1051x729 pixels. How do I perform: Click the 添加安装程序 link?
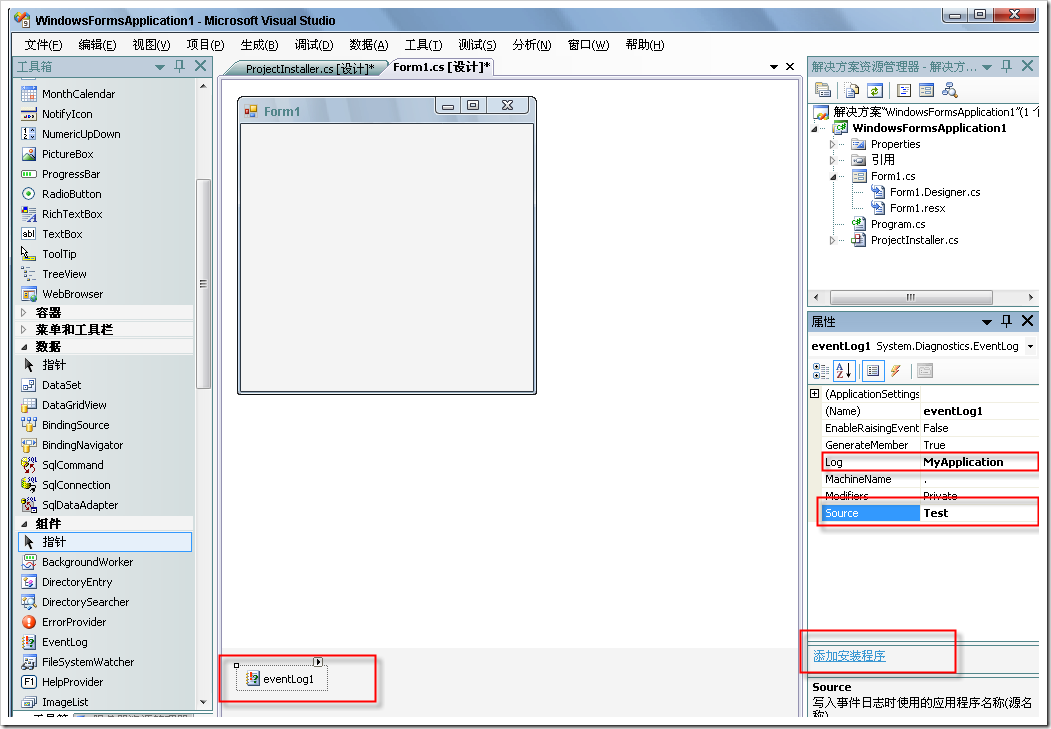(849, 656)
